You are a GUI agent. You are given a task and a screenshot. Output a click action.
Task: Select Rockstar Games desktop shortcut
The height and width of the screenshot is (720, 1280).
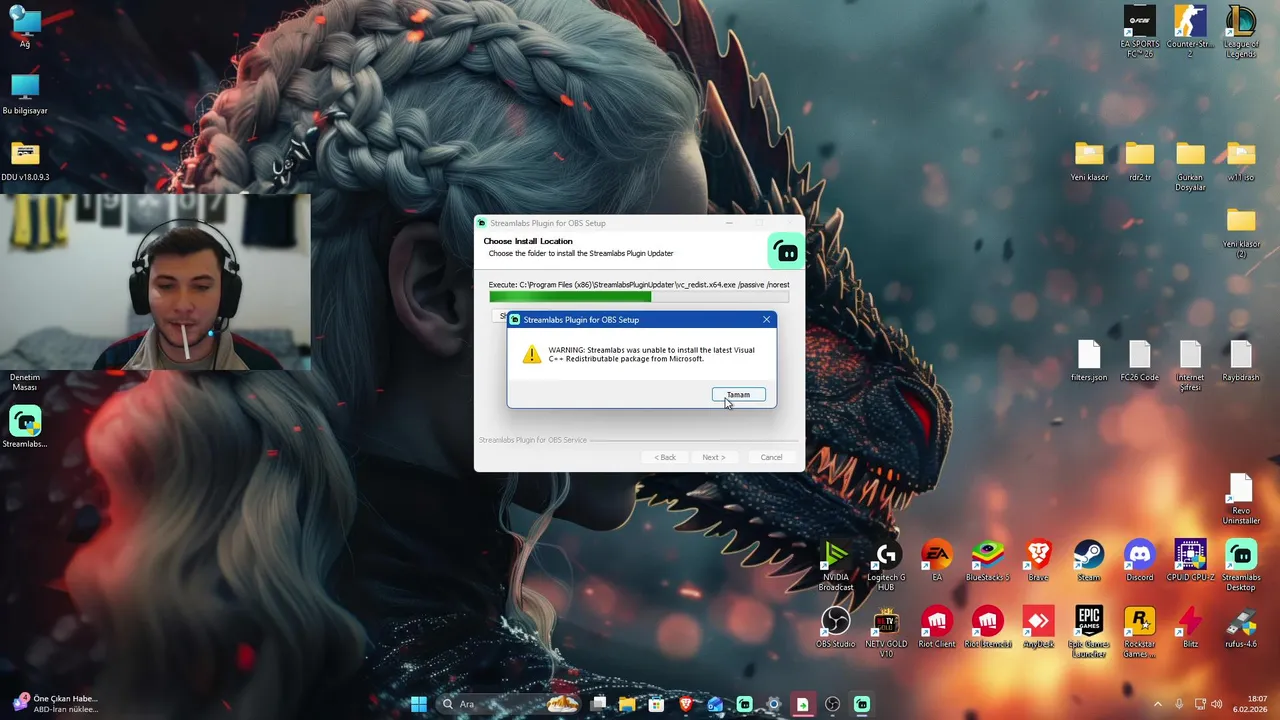point(1139,633)
